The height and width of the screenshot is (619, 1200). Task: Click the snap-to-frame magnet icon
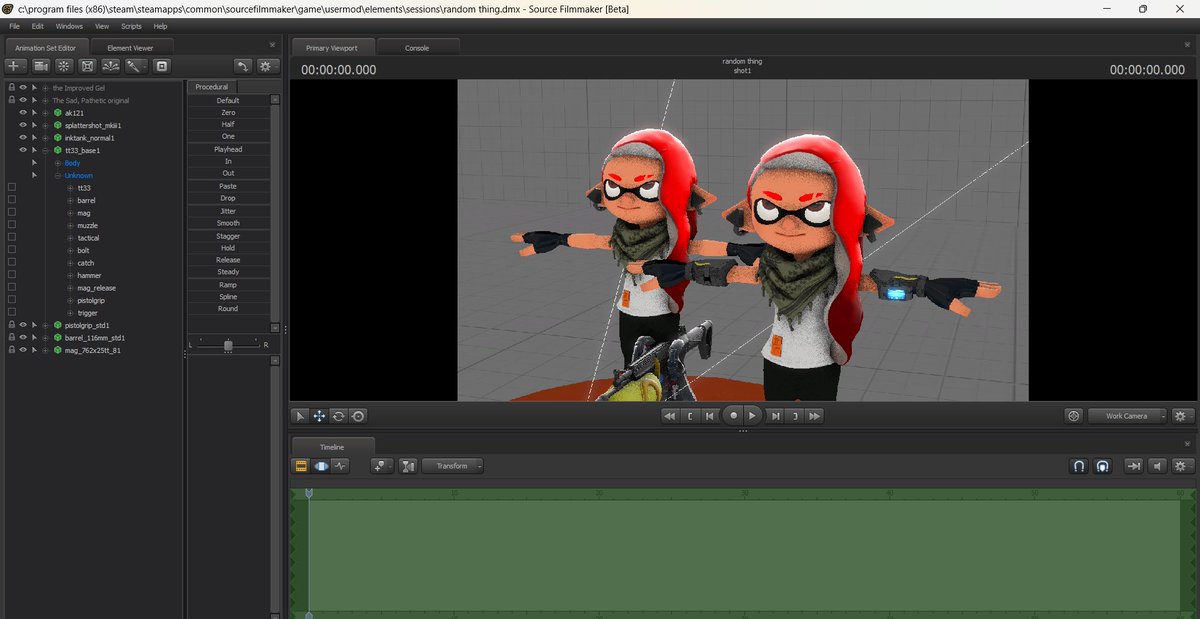pyautogui.click(x=1102, y=466)
